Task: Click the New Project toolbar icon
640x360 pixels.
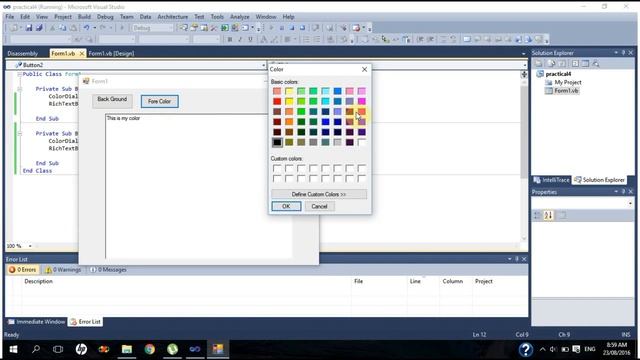Action: [x=14, y=28]
